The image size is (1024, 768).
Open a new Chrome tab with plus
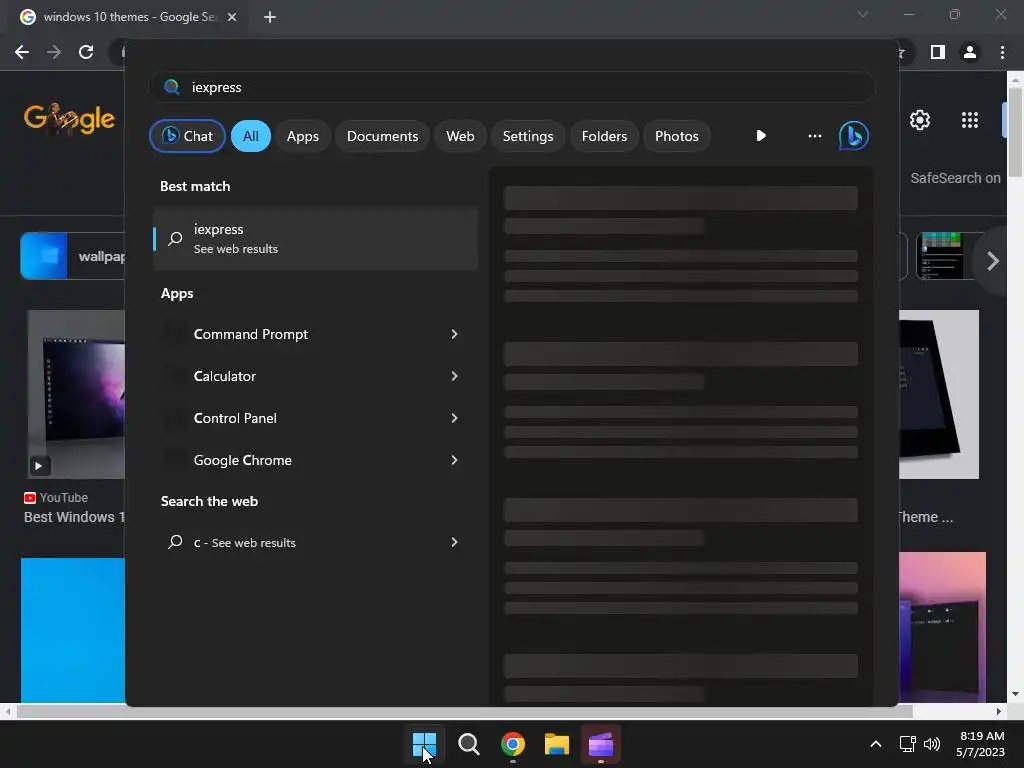(x=270, y=17)
